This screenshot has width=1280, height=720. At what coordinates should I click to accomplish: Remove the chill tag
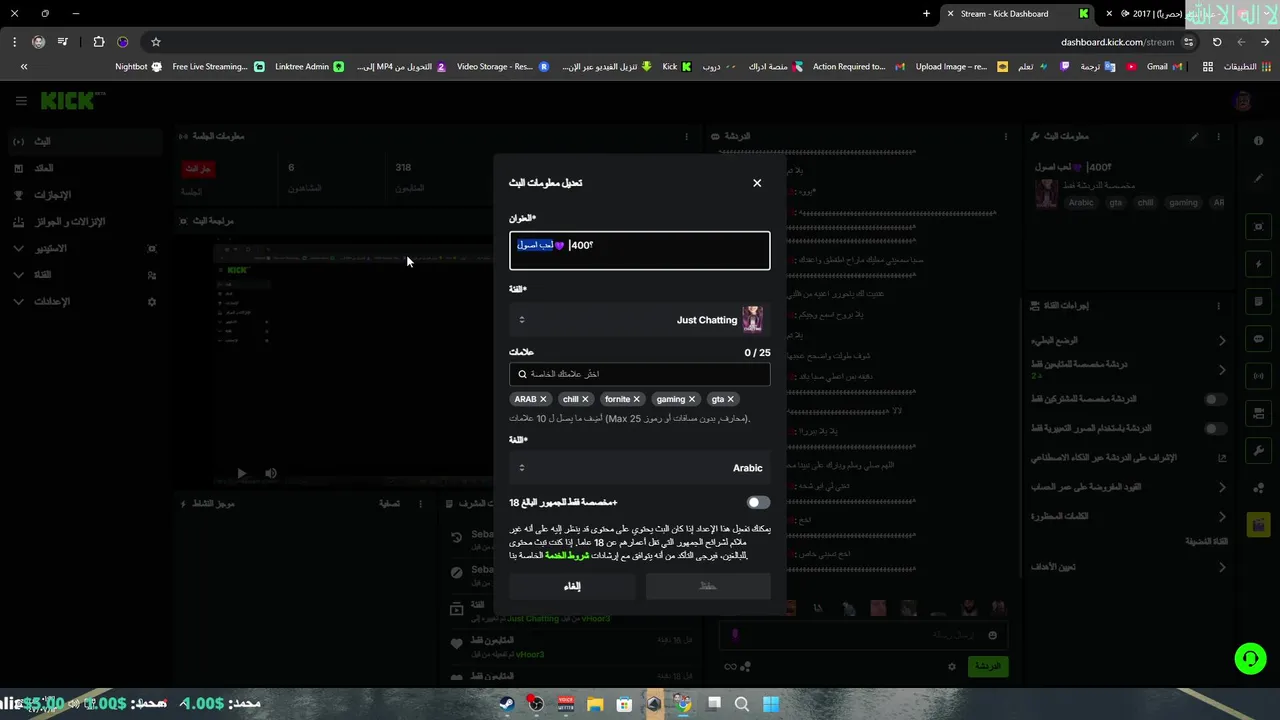585,399
